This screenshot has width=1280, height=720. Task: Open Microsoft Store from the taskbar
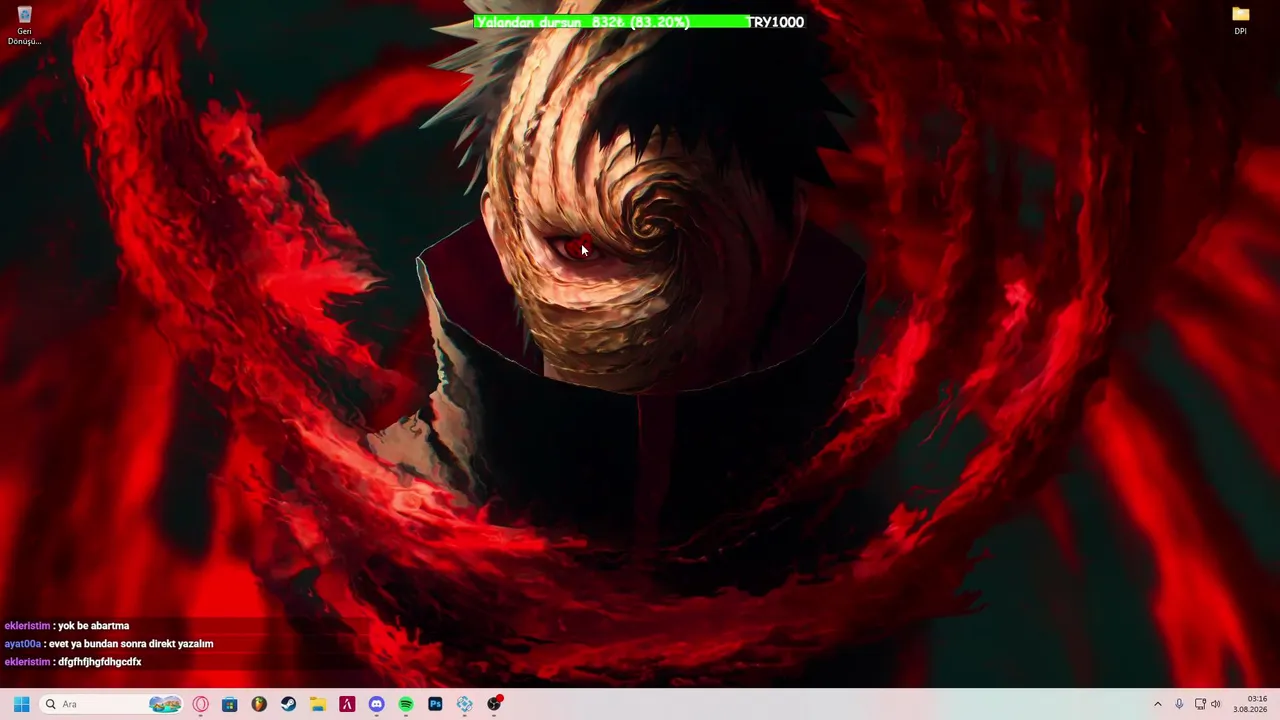click(230, 704)
